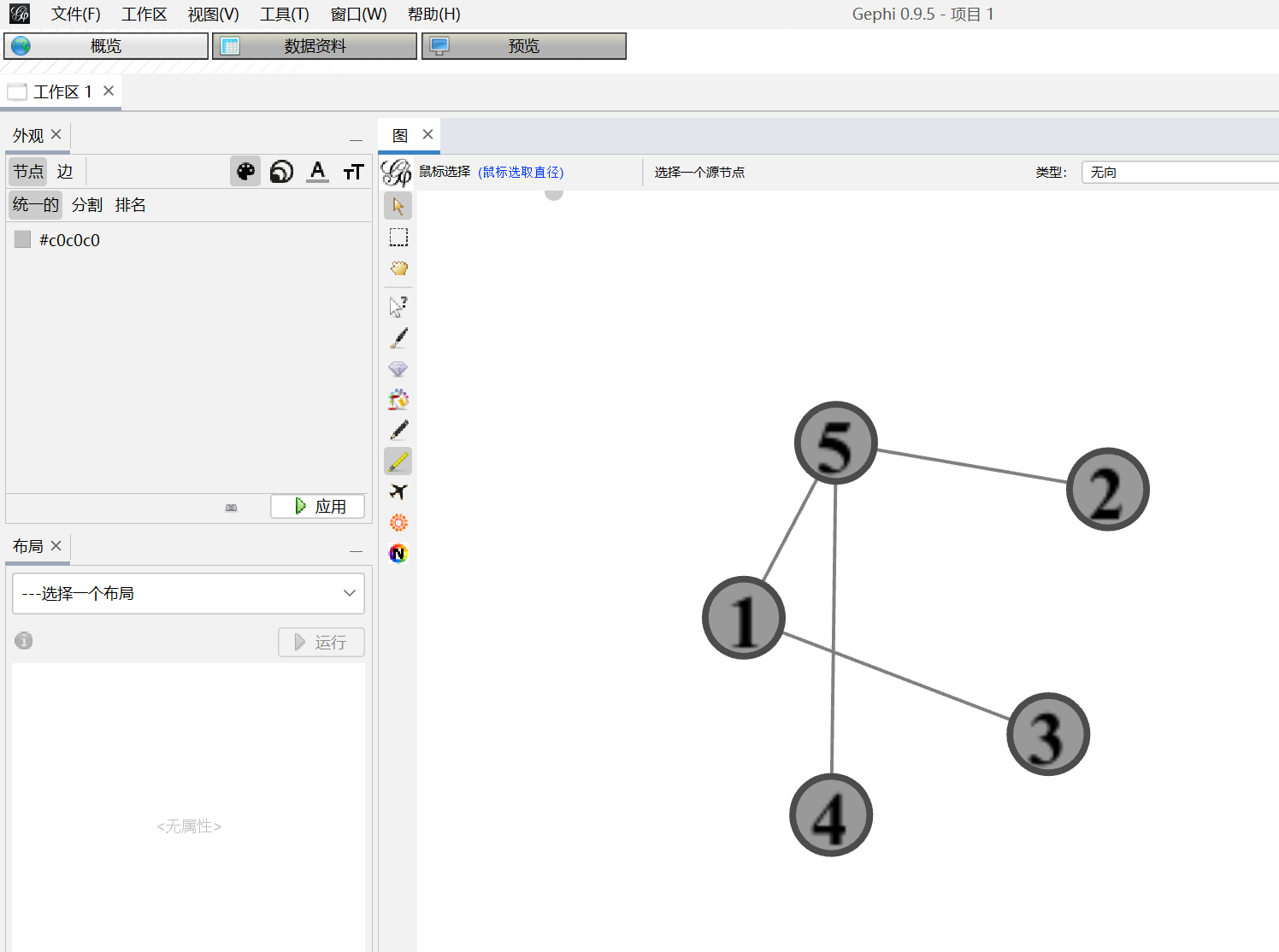Close the 布局 panel tab
This screenshot has height=952, width=1279.
(56, 545)
